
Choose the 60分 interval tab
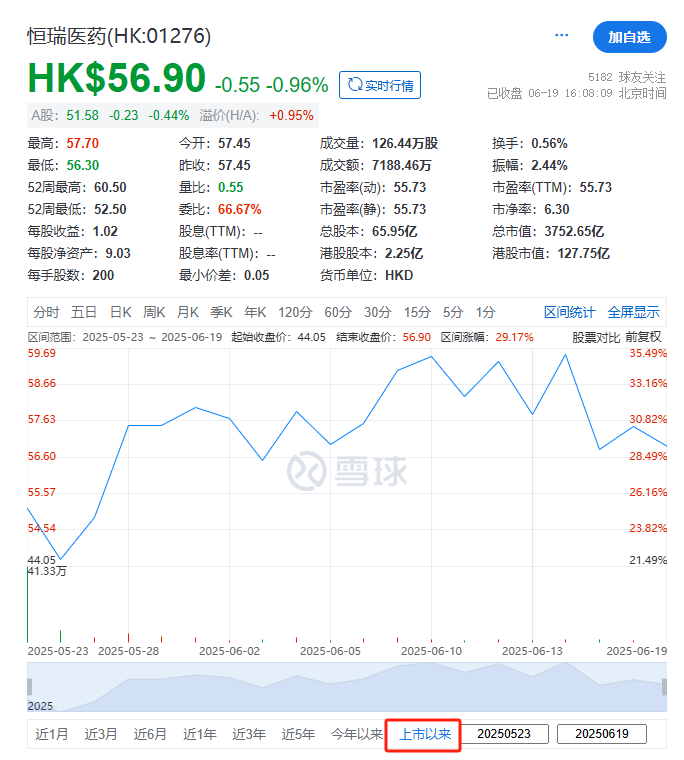338,312
